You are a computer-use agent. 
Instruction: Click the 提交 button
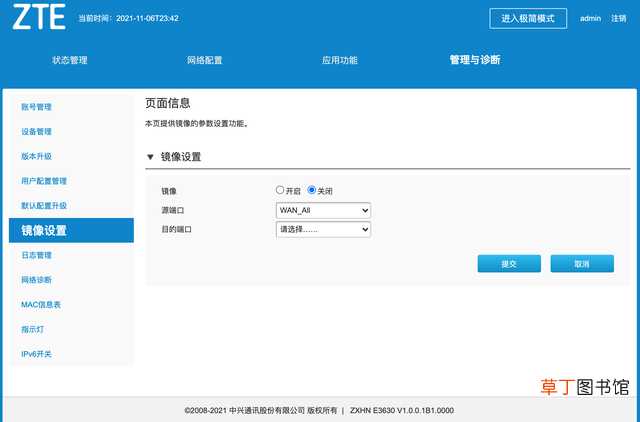[x=509, y=264]
